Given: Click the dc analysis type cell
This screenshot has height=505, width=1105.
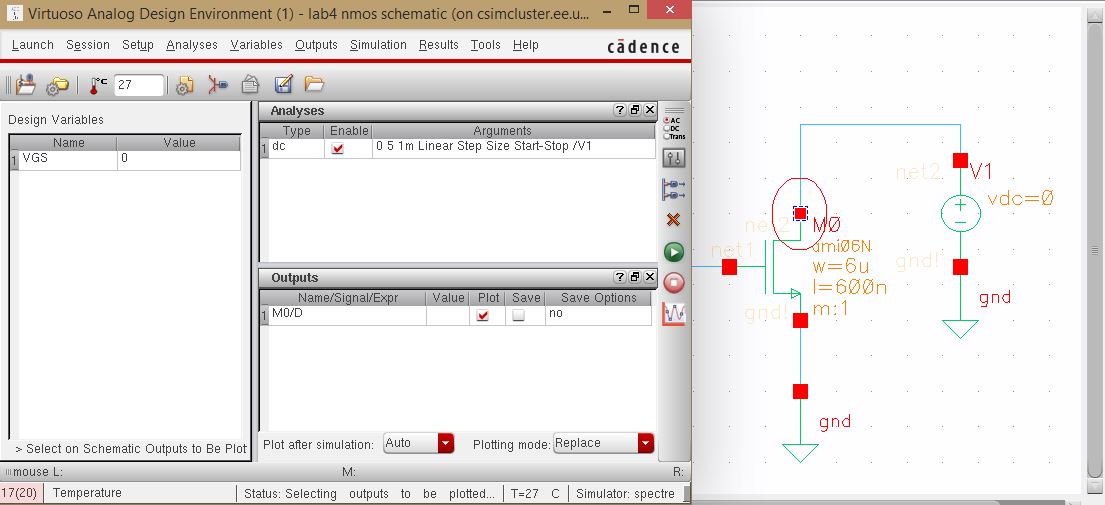Looking at the screenshot, I should pos(297,148).
